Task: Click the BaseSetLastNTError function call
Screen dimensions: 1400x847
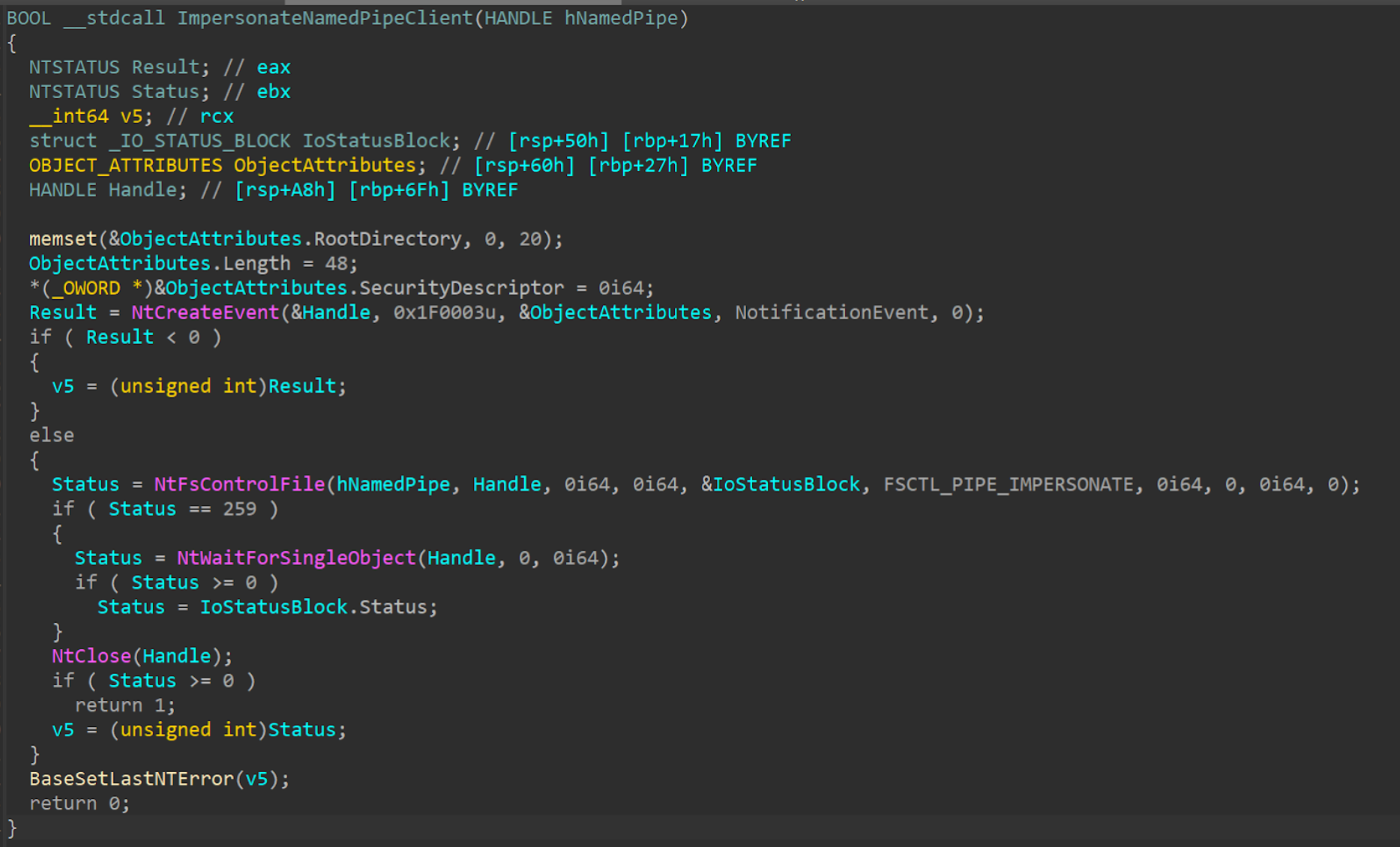Action: pyautogui.click(x=131, y=779)
